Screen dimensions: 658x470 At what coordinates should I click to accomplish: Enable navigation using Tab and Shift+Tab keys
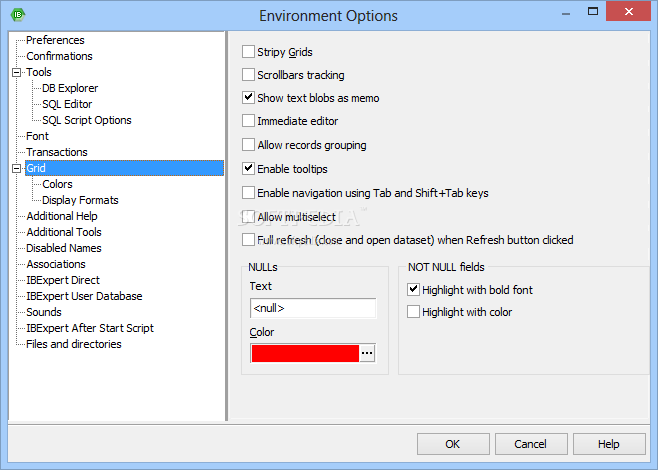tap(248, 193)
